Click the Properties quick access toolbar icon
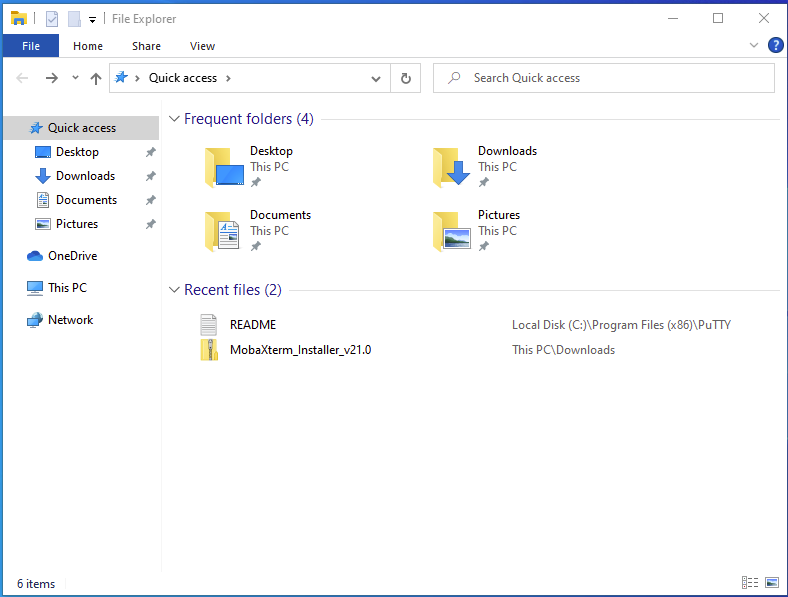The width and height of the screenshot is (788, 597). [52, 19]
